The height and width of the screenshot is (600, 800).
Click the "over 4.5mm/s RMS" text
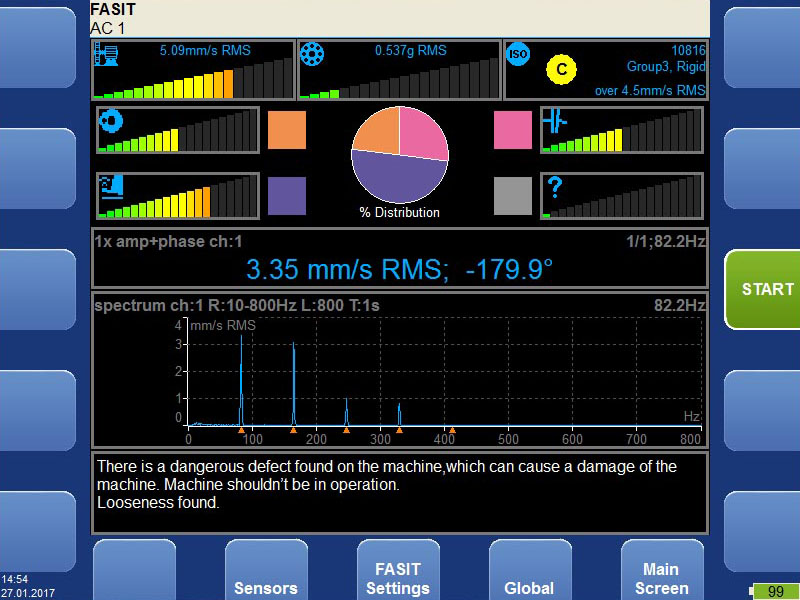650,91
